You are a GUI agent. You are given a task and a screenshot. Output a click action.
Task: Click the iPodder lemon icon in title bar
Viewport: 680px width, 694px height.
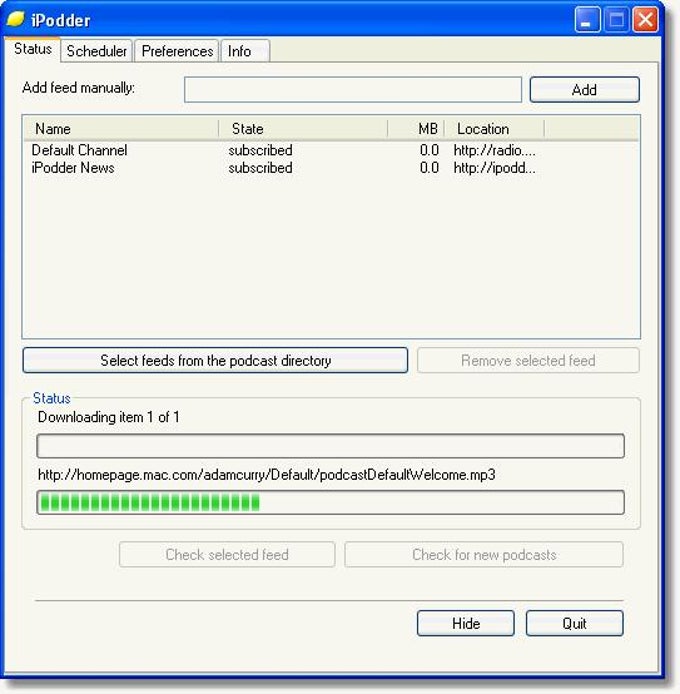click(15, 19)
